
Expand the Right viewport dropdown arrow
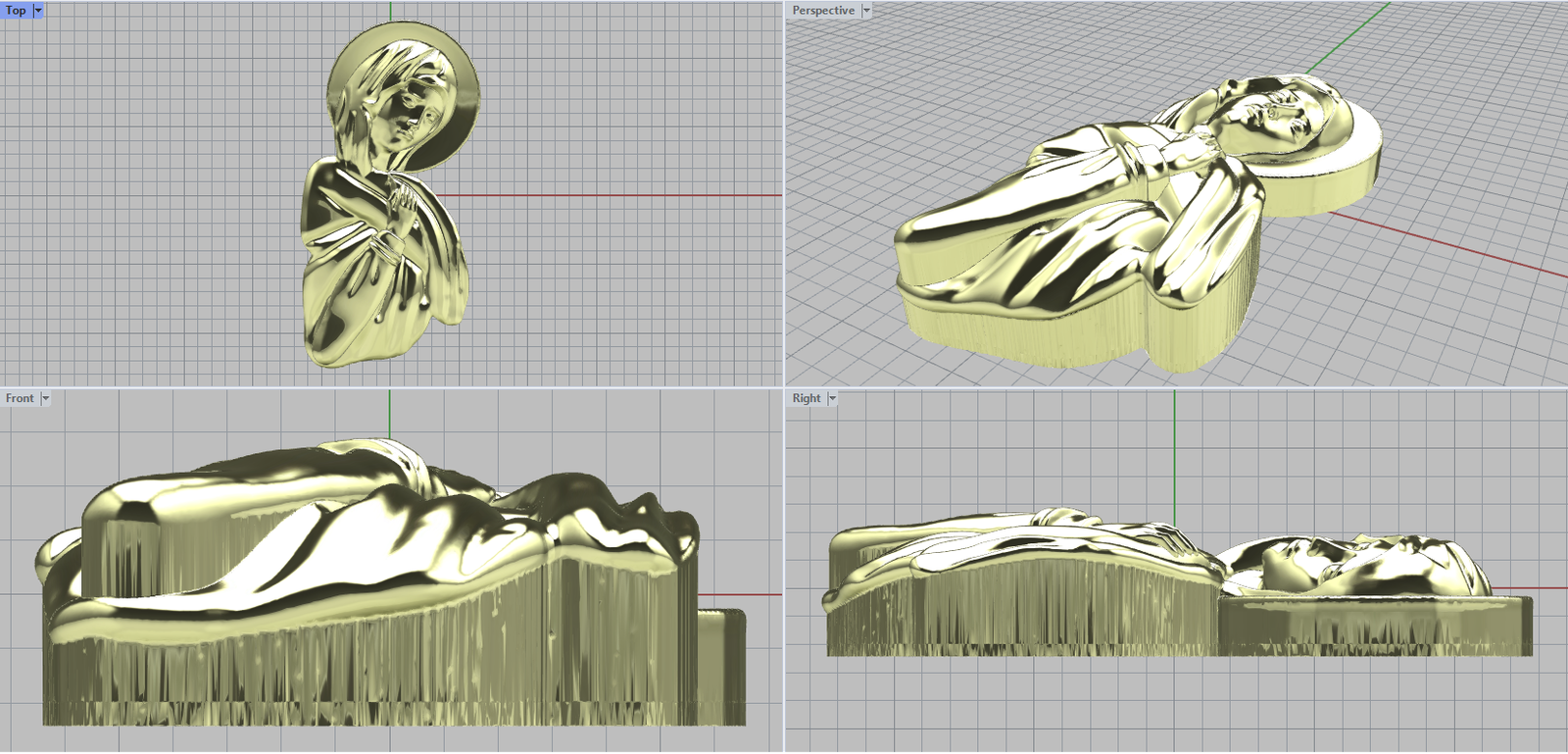pos(832,398)
